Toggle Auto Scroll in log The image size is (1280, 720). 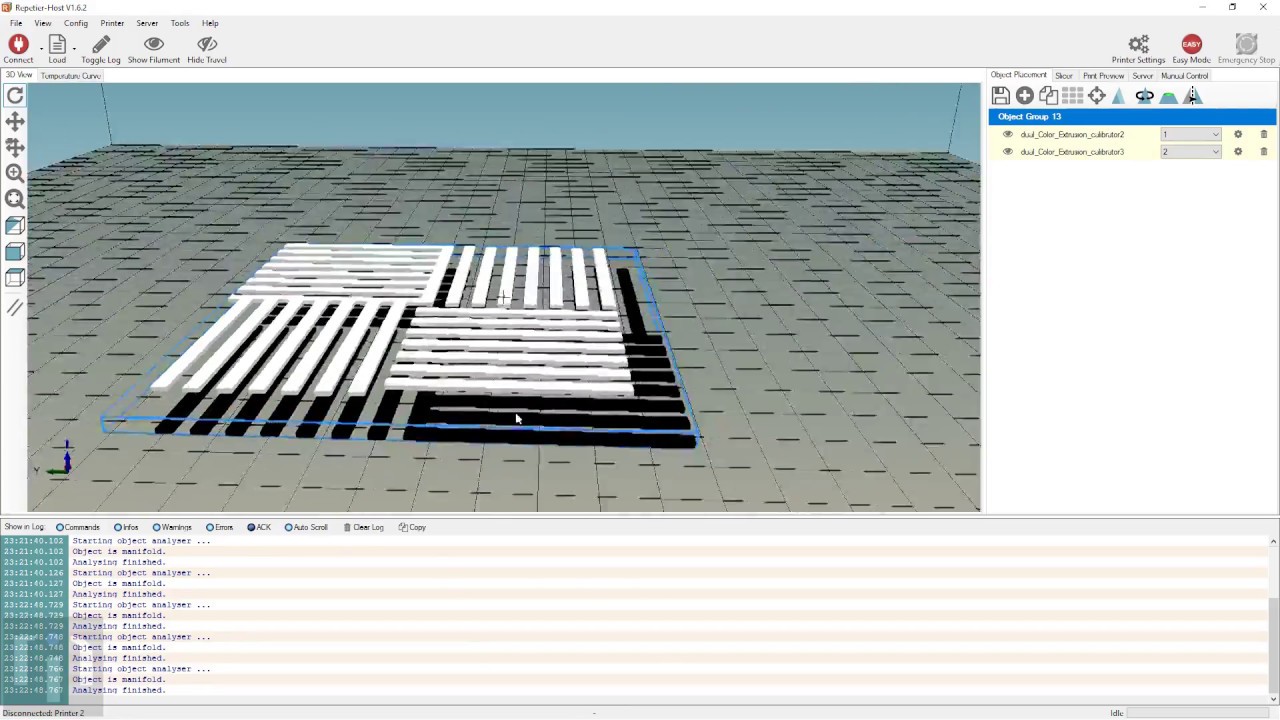point(306,527)
